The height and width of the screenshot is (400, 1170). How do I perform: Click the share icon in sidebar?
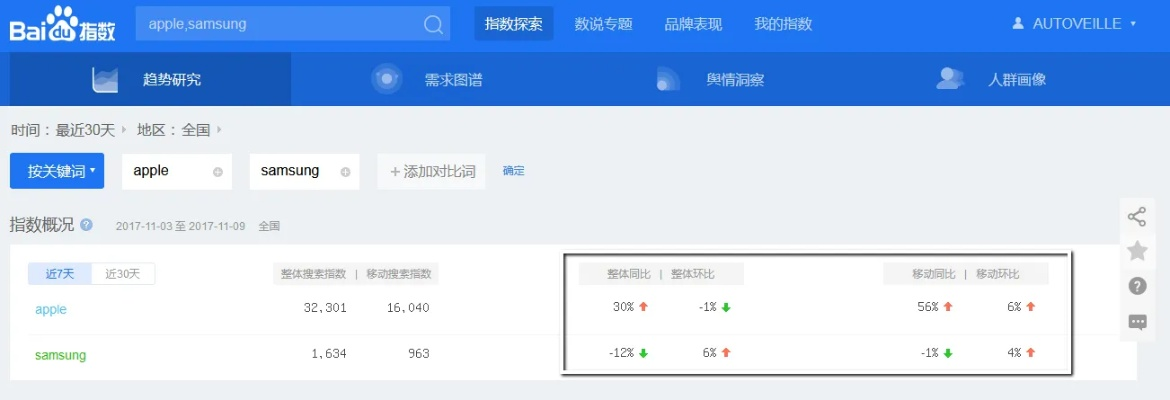click(x=1136, y=217)
